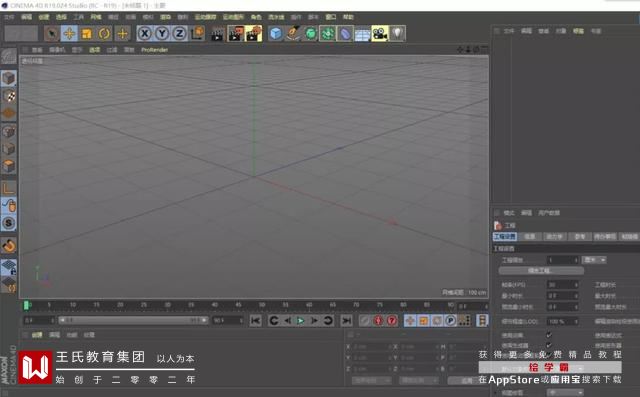The height and width of the screenshot is (397, 640).
Task: Activate the Move tool in top toolbar
Action: (x=69, y=33)
